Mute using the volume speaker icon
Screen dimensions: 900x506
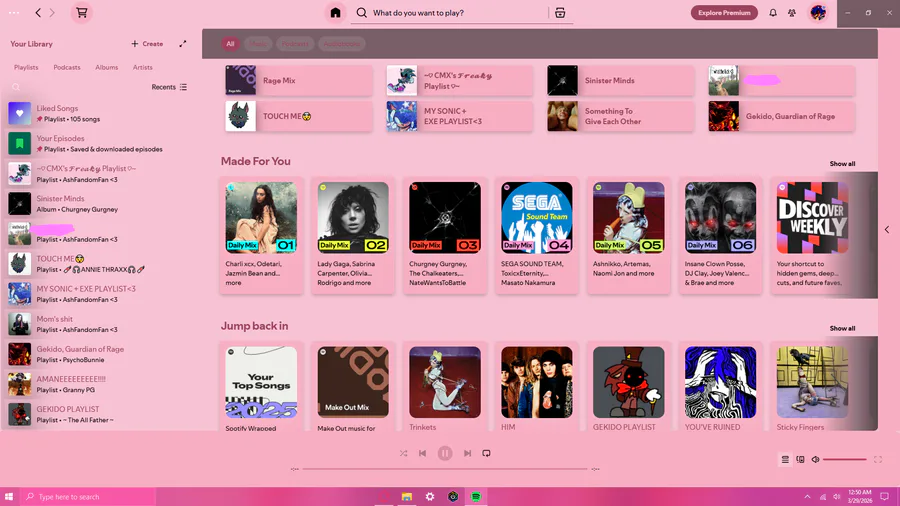(x=815, y=460)
